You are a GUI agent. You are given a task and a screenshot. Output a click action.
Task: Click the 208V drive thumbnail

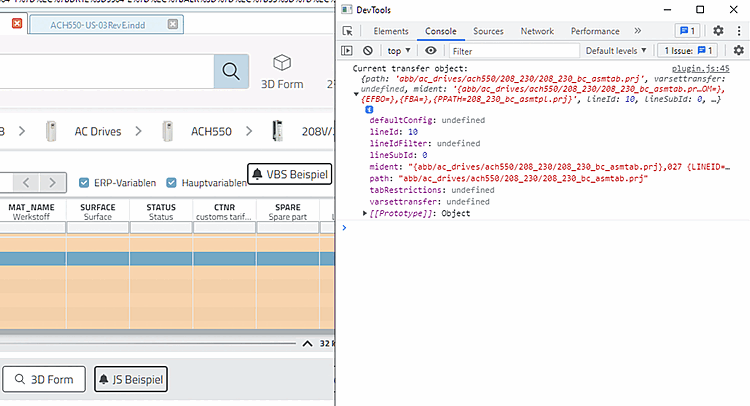click(277, 131)
